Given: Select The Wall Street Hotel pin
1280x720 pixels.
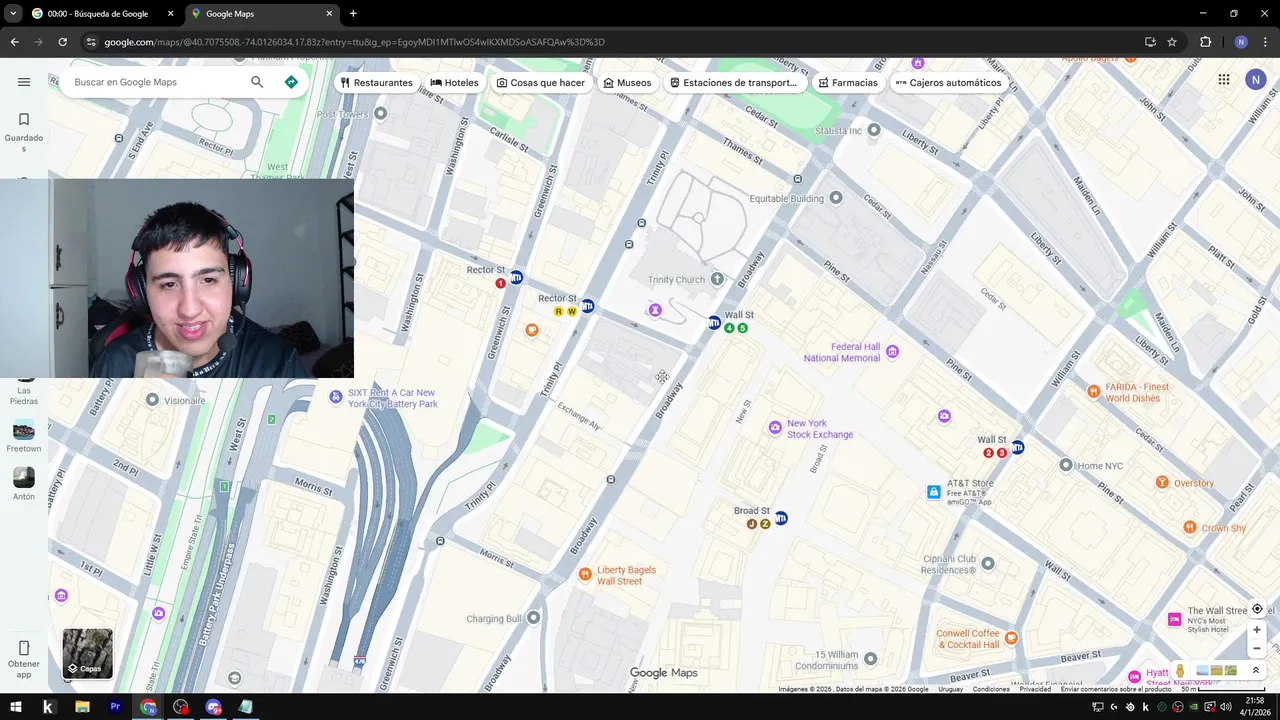Looking at the screenshot, I should click(x=1175, y=619).
